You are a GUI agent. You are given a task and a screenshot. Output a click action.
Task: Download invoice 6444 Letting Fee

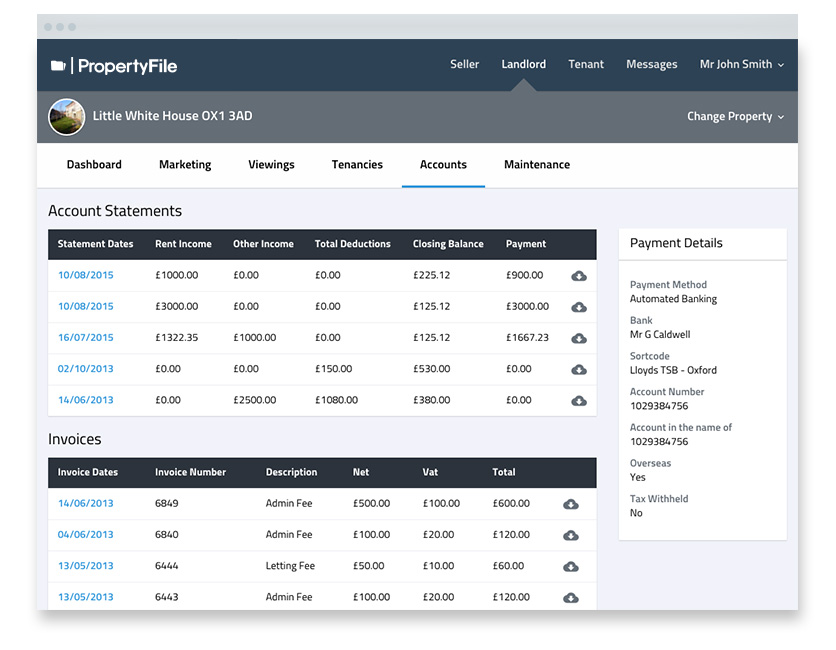pos(571,566)
